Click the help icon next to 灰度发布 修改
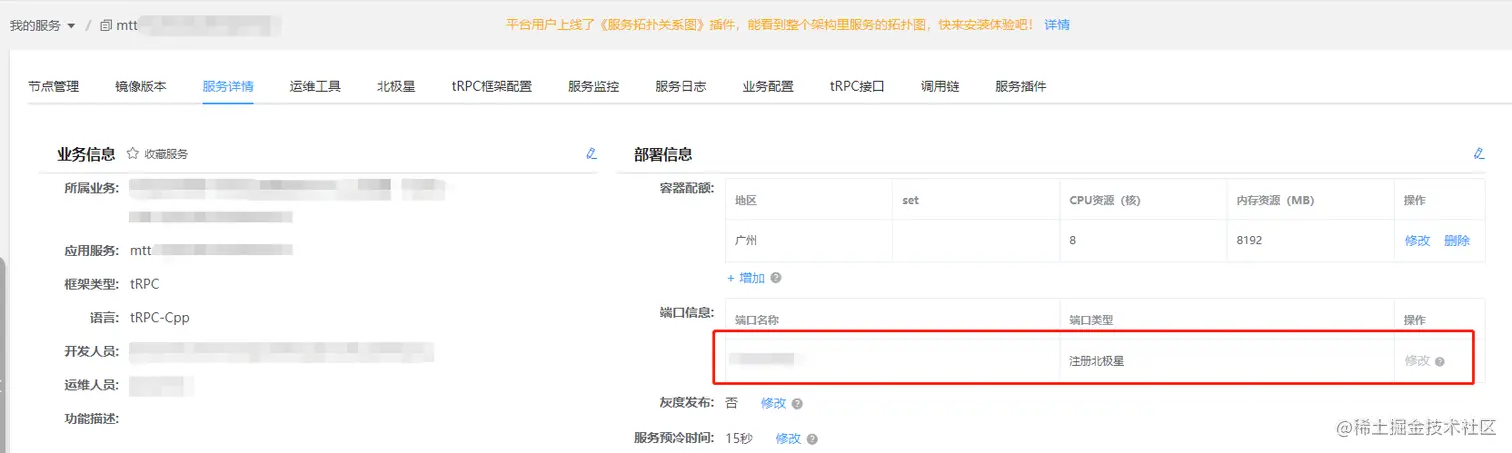The image size is (1512, 453). (797, 404)
